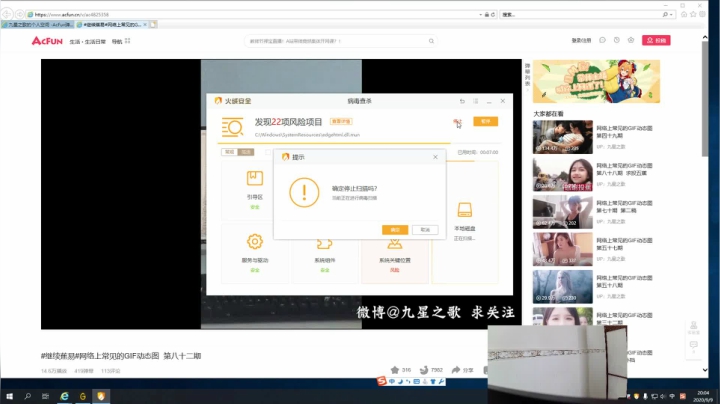Open the Huorong title bar menu icon
The width and height of the screenshot is (720, 404).
pos(476,101)
